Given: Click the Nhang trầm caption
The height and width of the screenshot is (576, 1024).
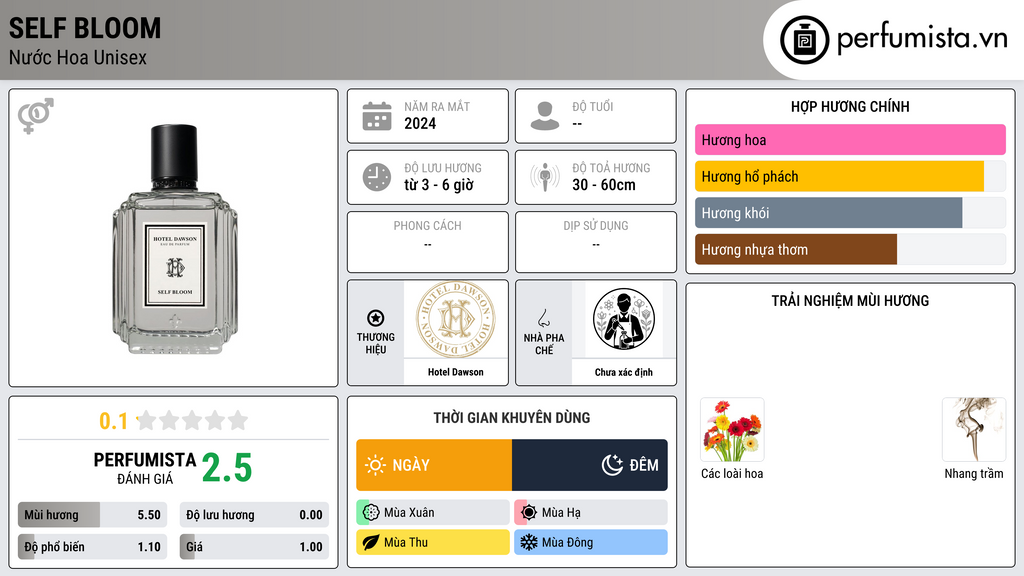Looking at the screenshot, I should tap(974, 473).
